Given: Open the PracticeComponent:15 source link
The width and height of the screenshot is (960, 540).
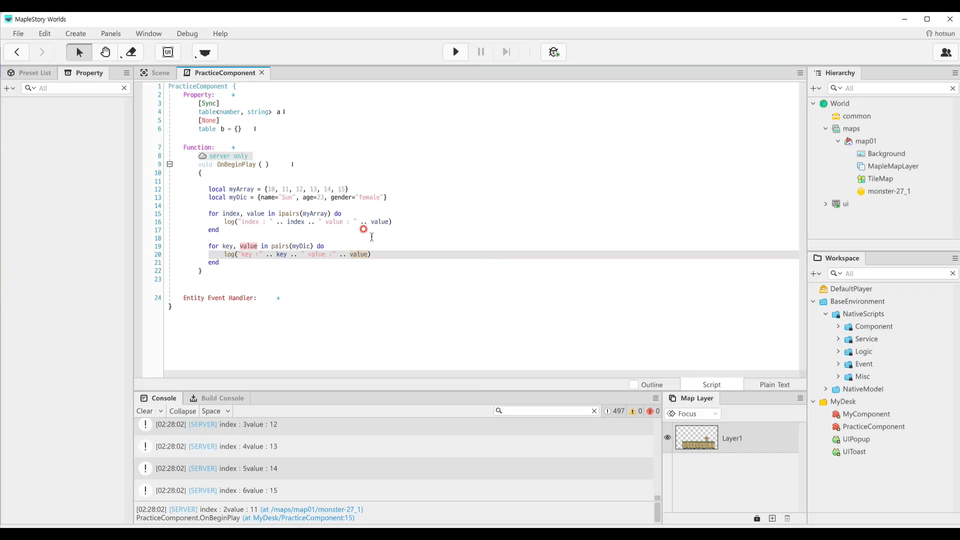Looking at the screenshot, I should click(298, 518).
